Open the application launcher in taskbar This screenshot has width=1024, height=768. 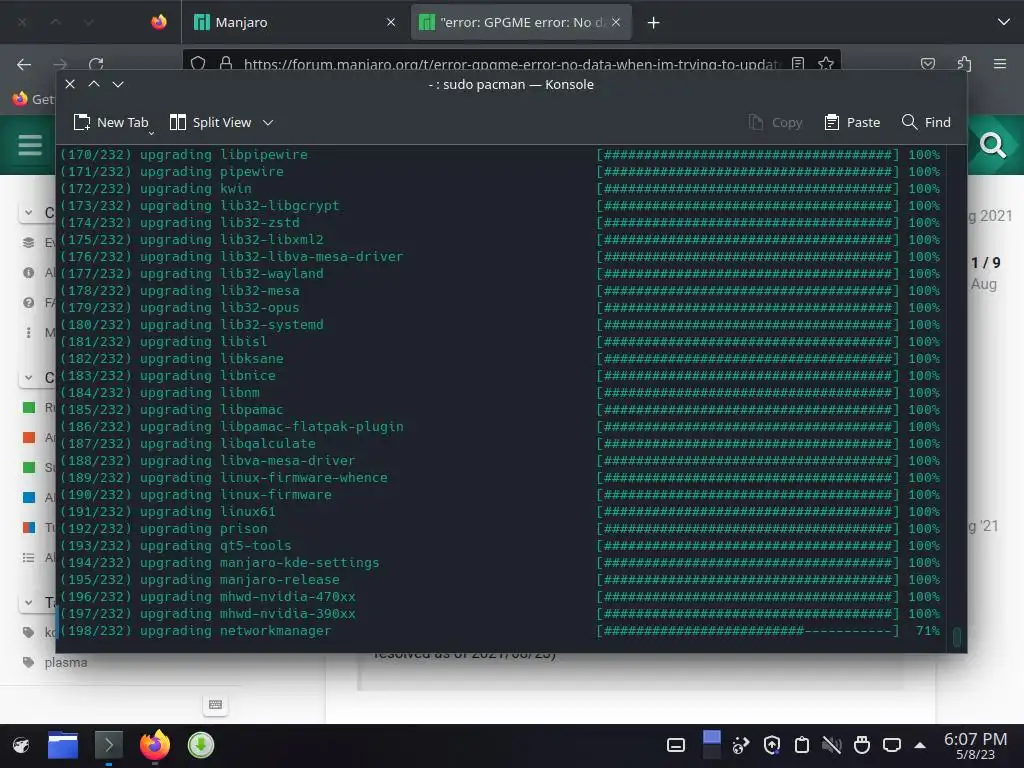[21, 745]
